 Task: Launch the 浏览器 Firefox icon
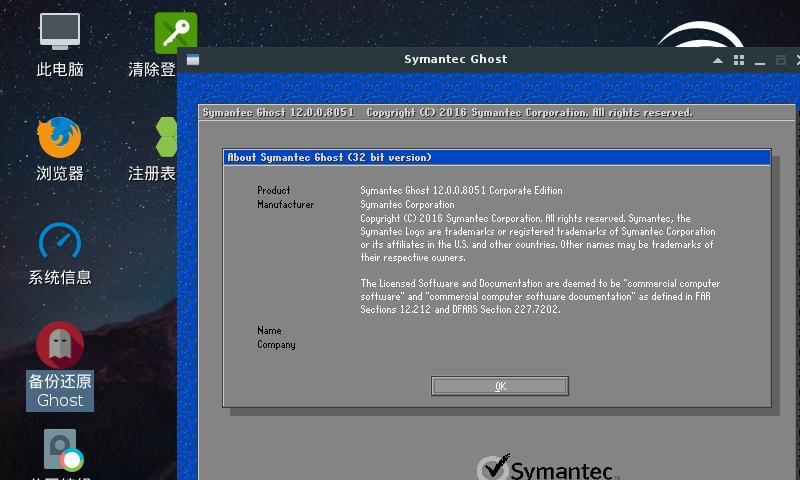point(60,149)
